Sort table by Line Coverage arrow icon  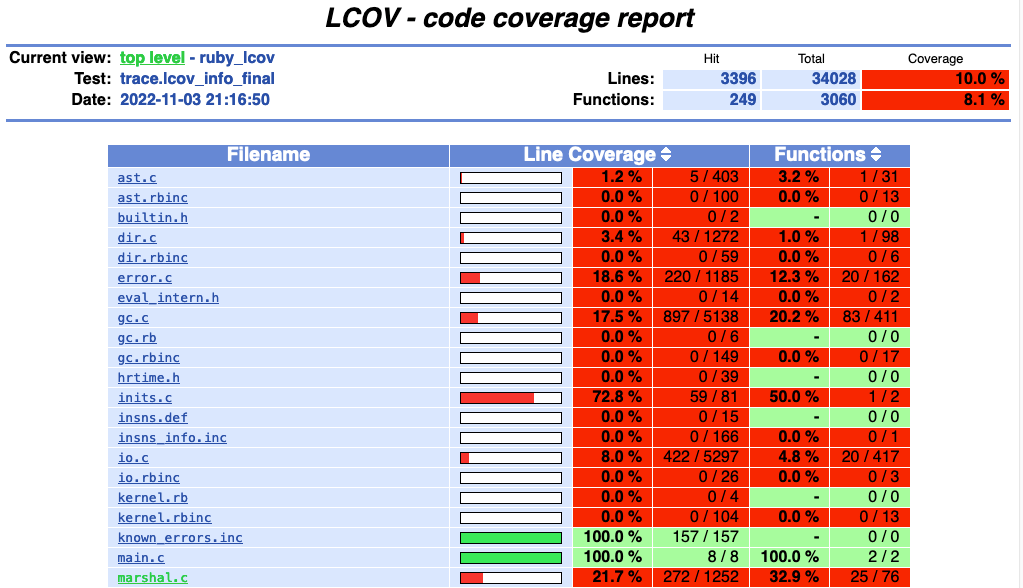point(666,155)
